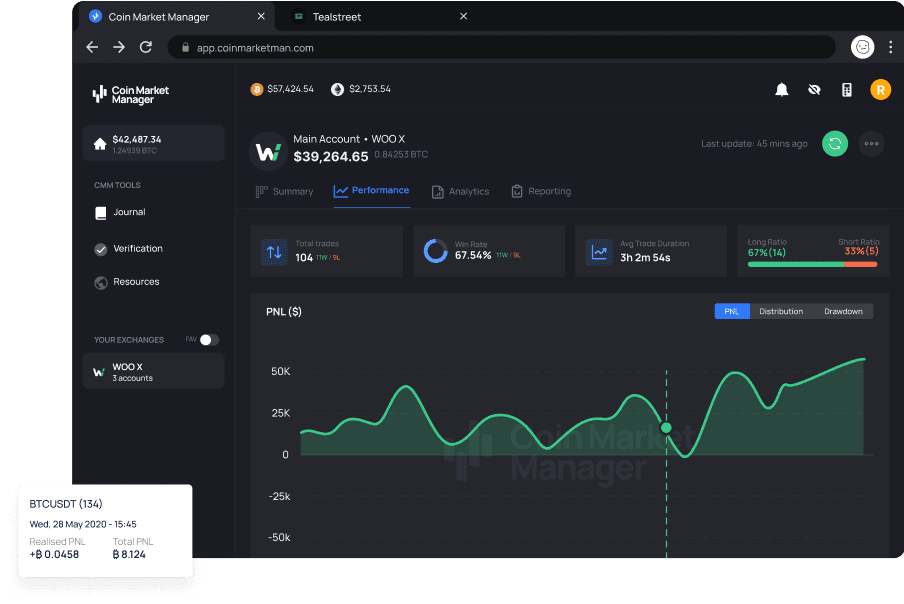Viewport: 904px width, 604px height.
Task: Open the Reporting tab
Action: point(541,191)
